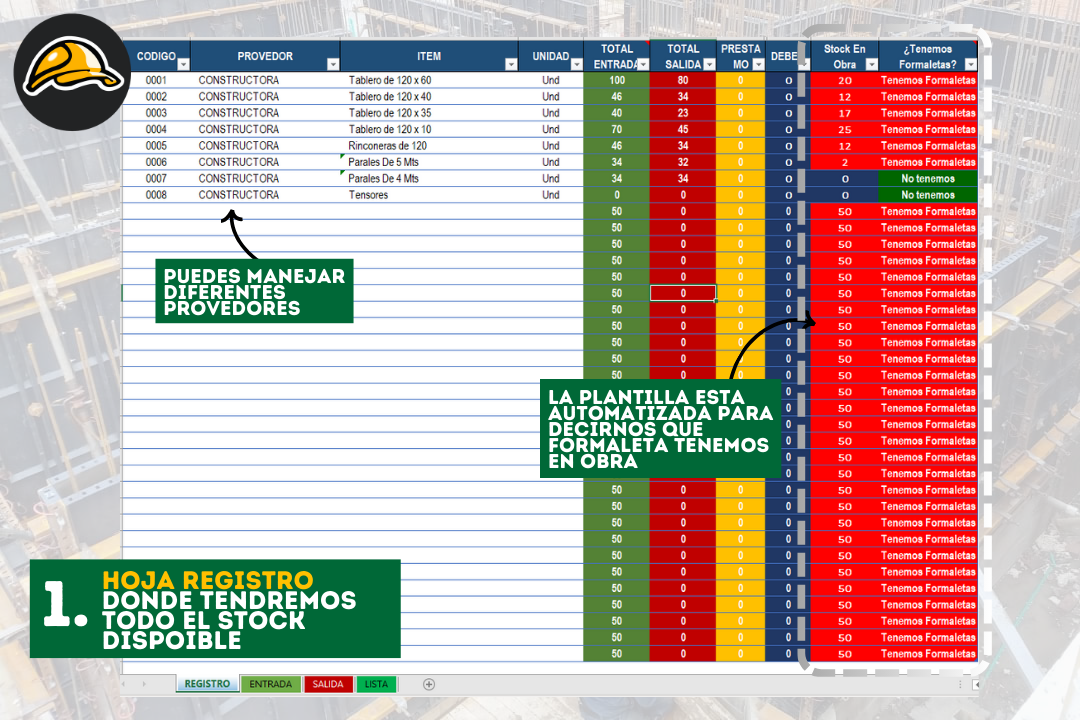This screenshot has width=1080, height=720.
Task: Open the TOTAL SALIDA filter dropdown
Action: point(709,64)
